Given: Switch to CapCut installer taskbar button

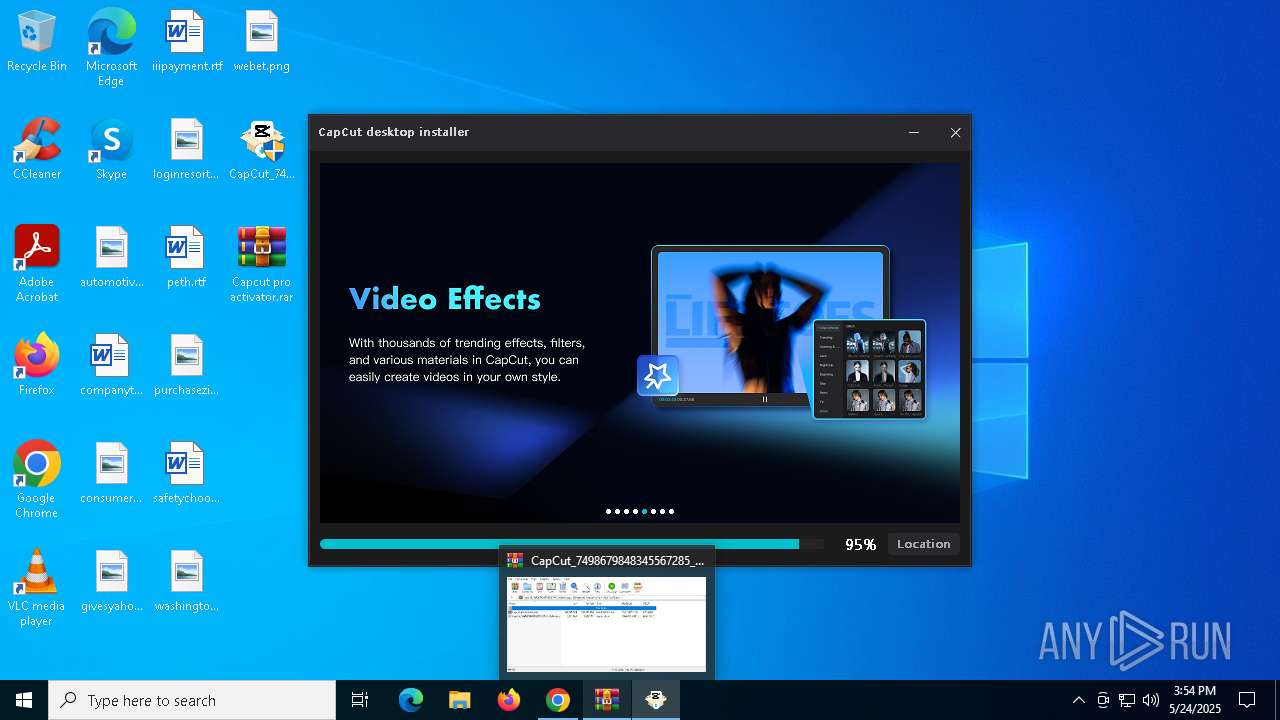Looking at the screenshot, I should click(x=656, y=700).
